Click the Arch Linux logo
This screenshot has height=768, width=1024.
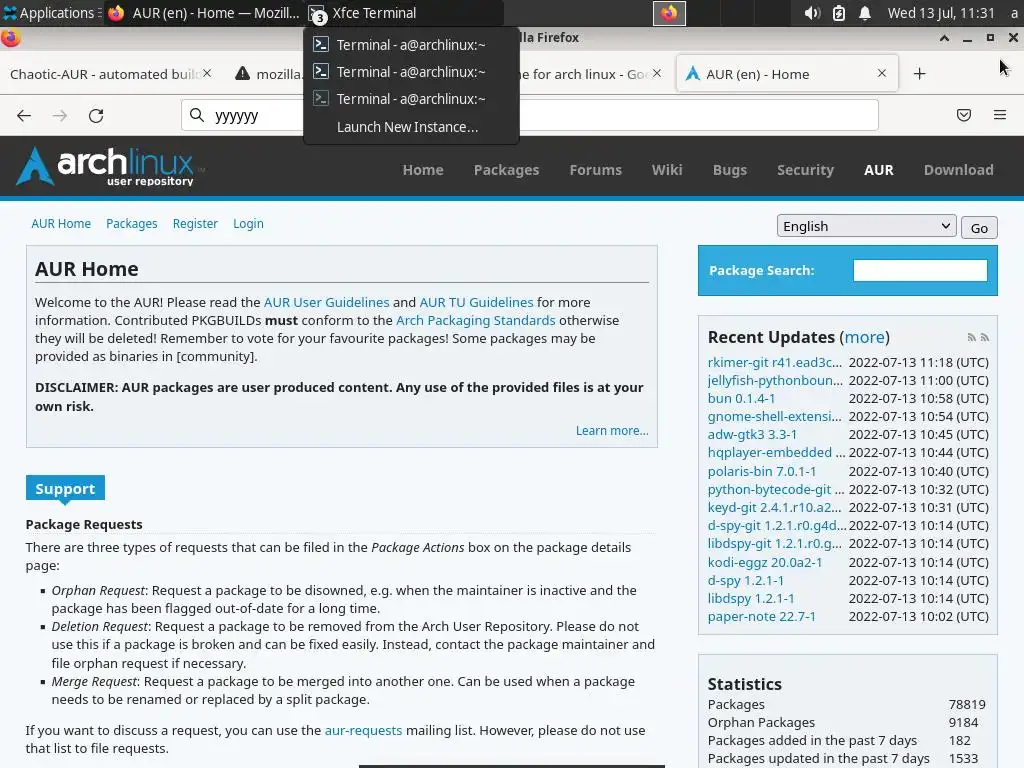click(108, 166)
